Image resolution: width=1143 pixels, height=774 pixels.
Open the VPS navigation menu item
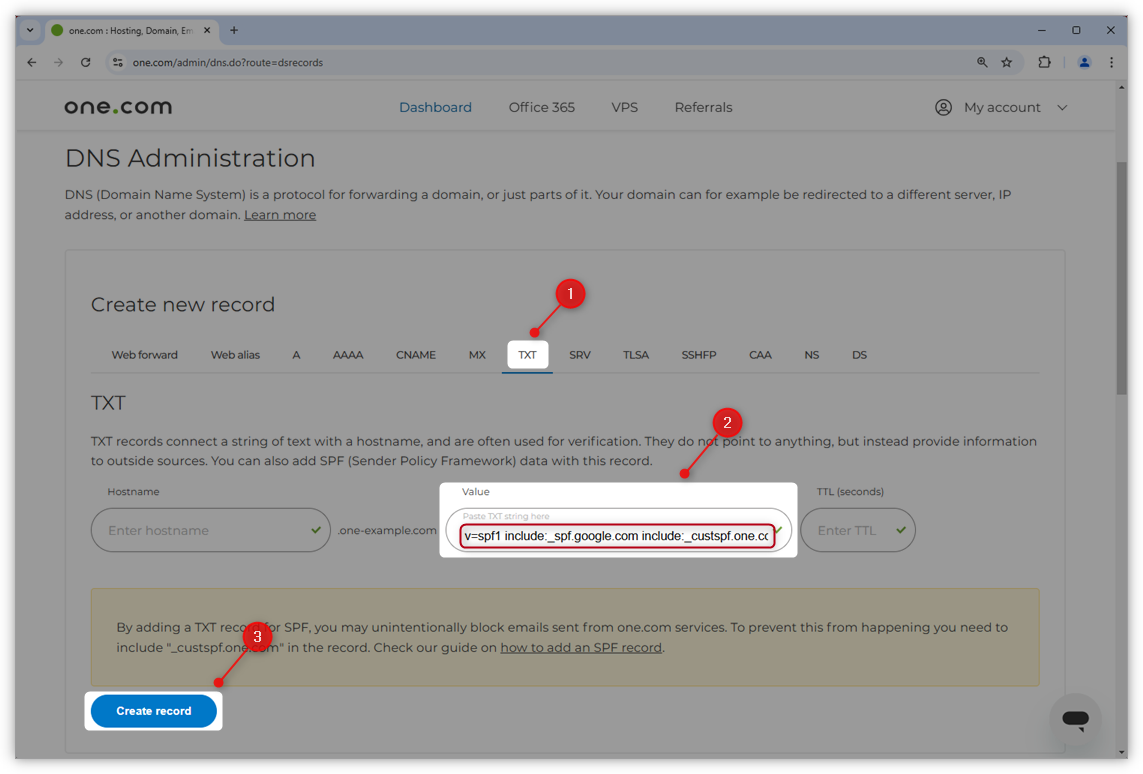[x=624, y=107]
